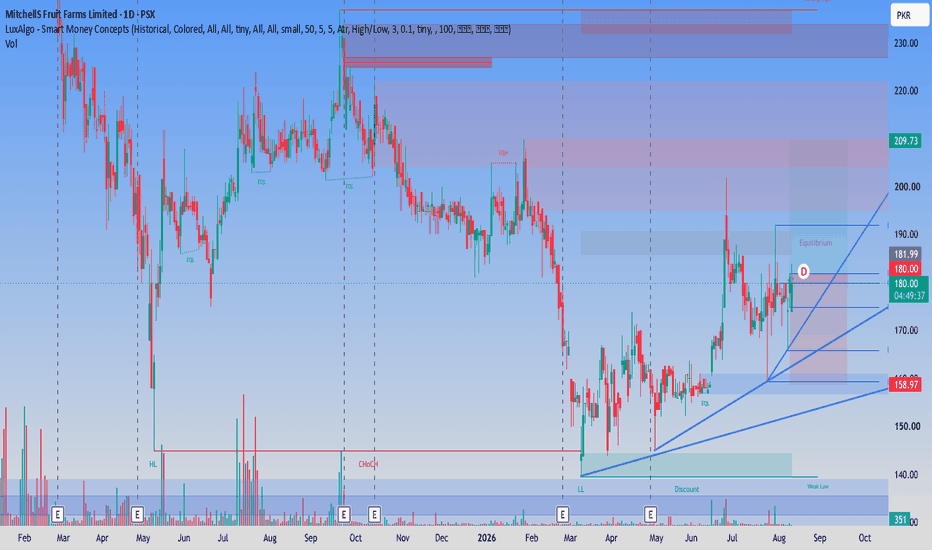The image size is (932, 550).
Task: Click the green 209.73 price label
Action: pyautogui.click(x=906, y=141)
